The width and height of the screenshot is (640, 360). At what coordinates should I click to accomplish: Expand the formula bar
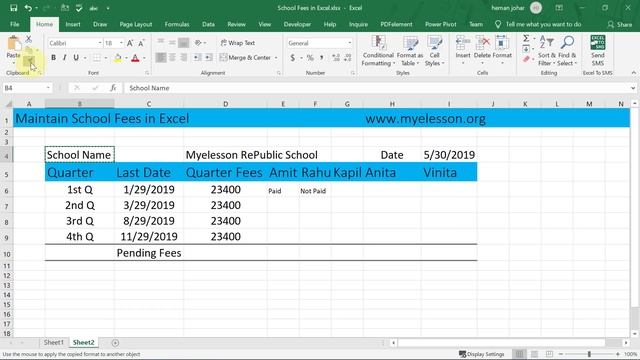pos(633,88)
